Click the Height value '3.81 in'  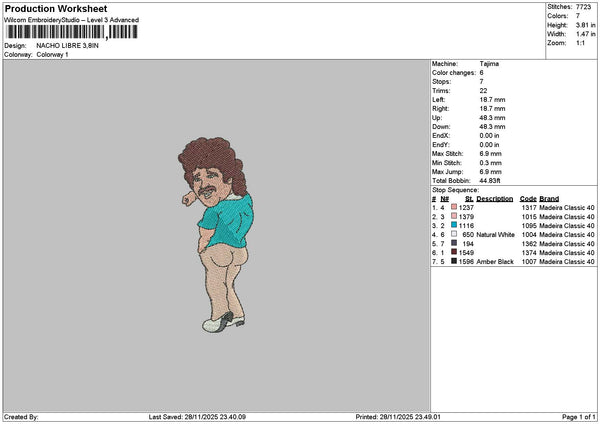pyautogui.click(x=585, y=25)
